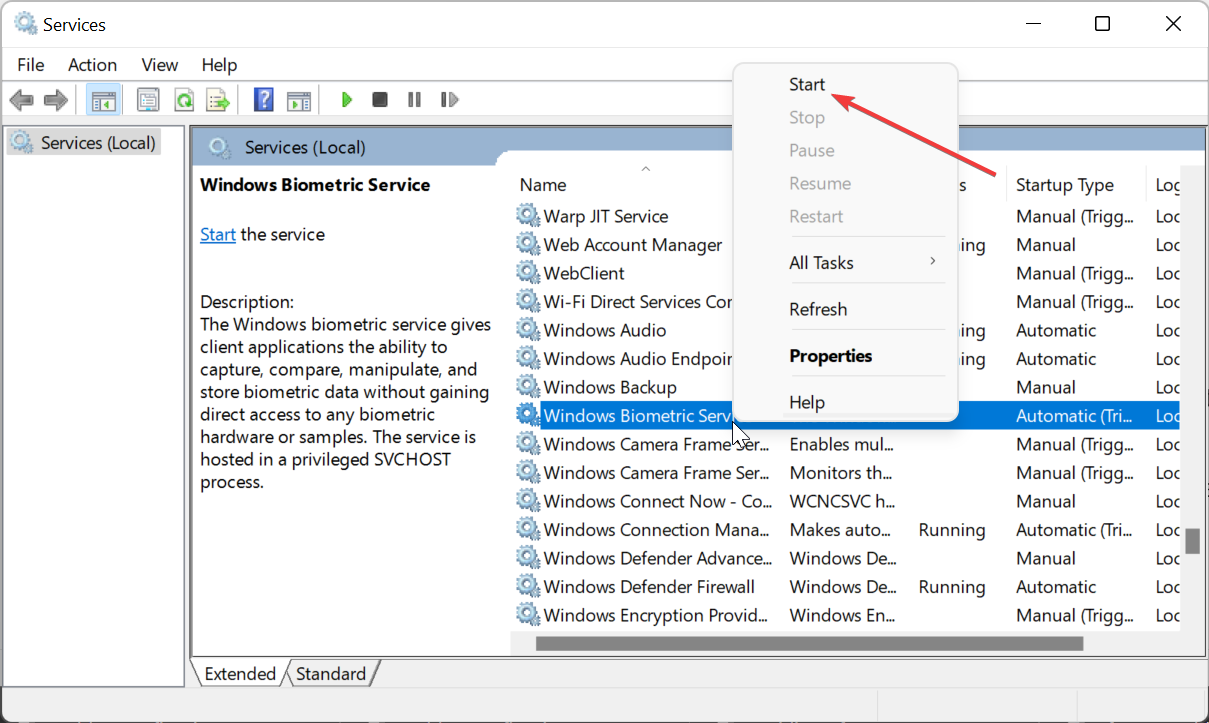The width and height of the screenshot is (1209, 723).
Task: Open Properties toolbar icon
Action: [x=148, y=100]
